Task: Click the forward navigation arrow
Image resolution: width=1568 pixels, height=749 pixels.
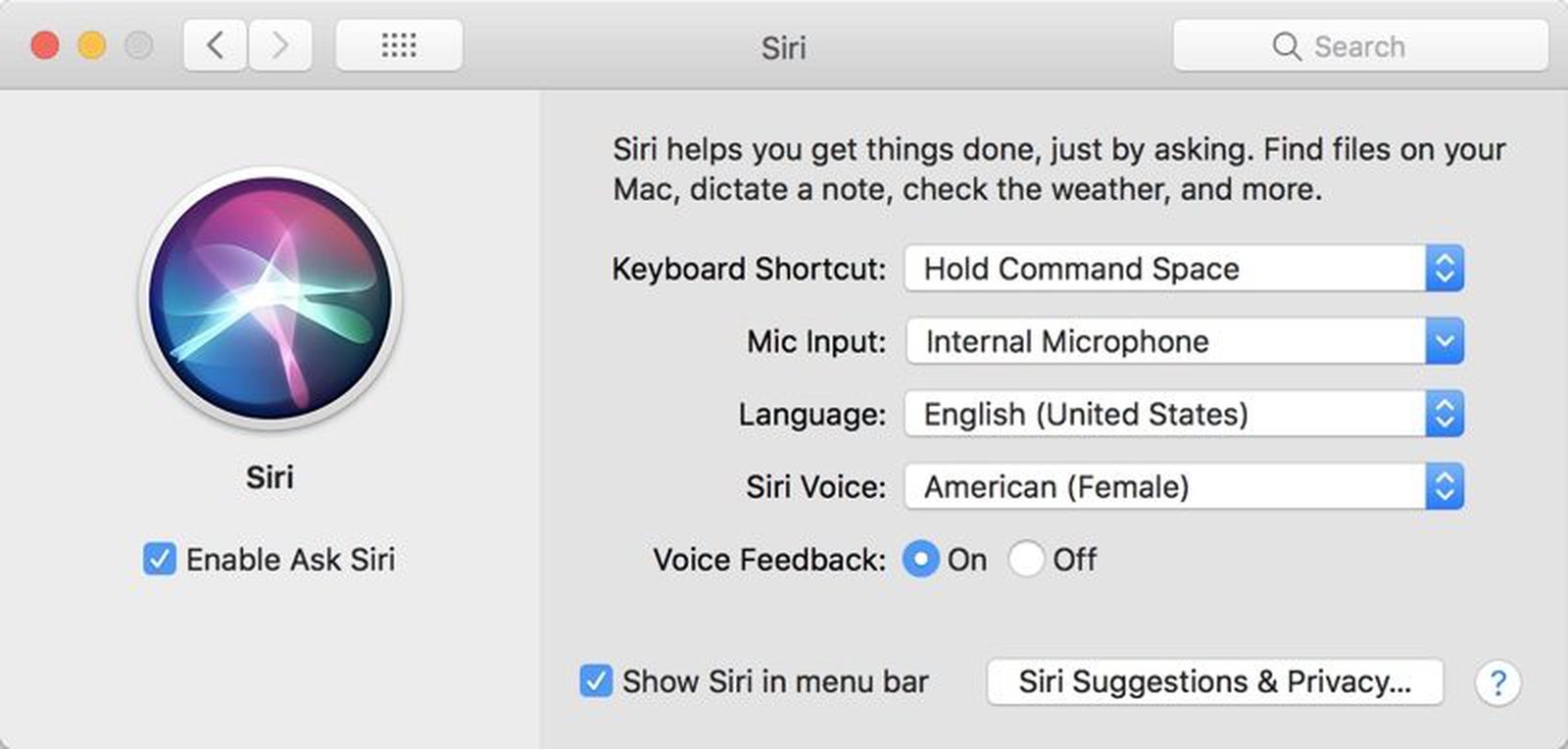Action: point(280,44)
